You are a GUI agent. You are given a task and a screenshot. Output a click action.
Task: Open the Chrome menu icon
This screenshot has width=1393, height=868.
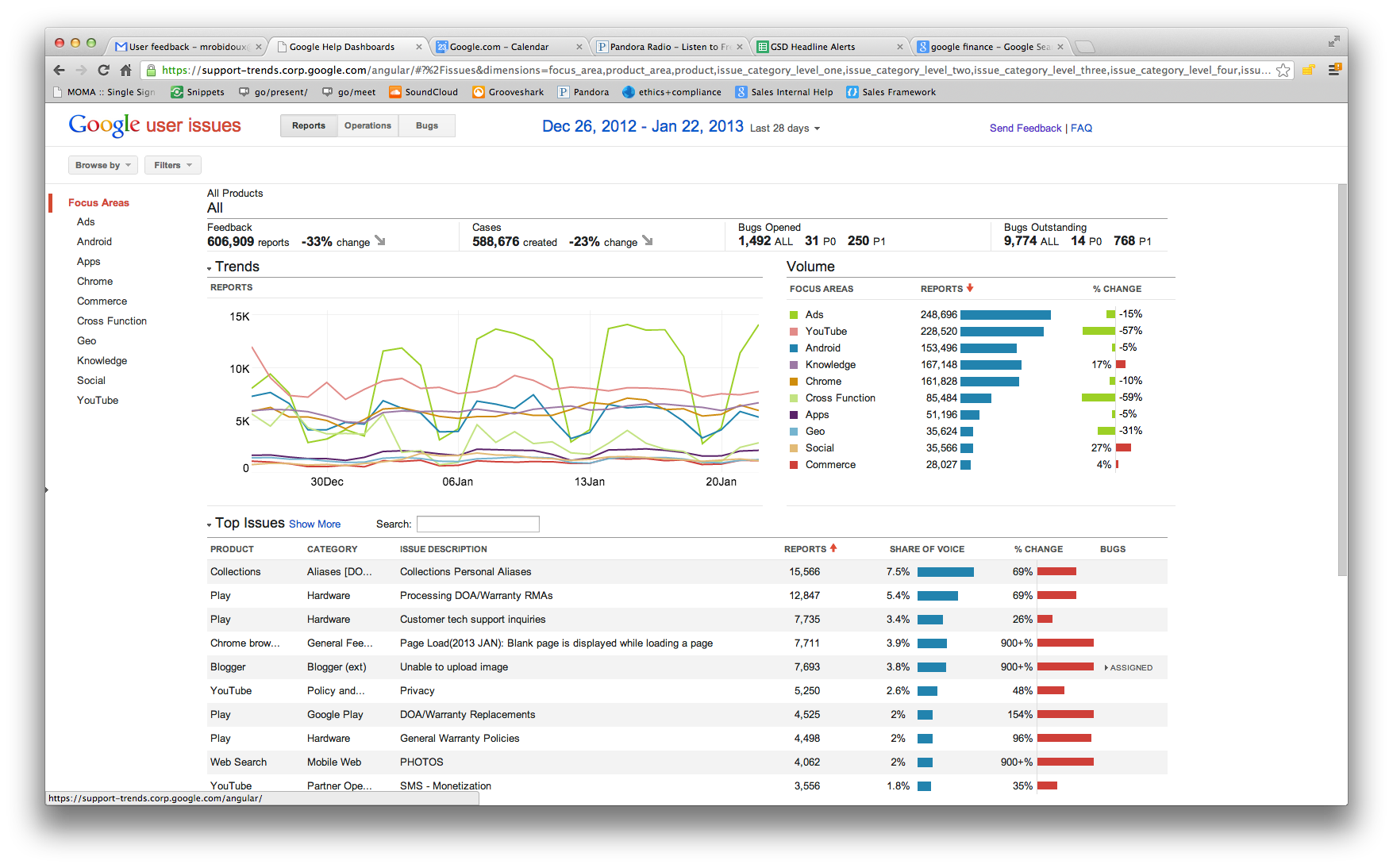tap(1334, 70)
